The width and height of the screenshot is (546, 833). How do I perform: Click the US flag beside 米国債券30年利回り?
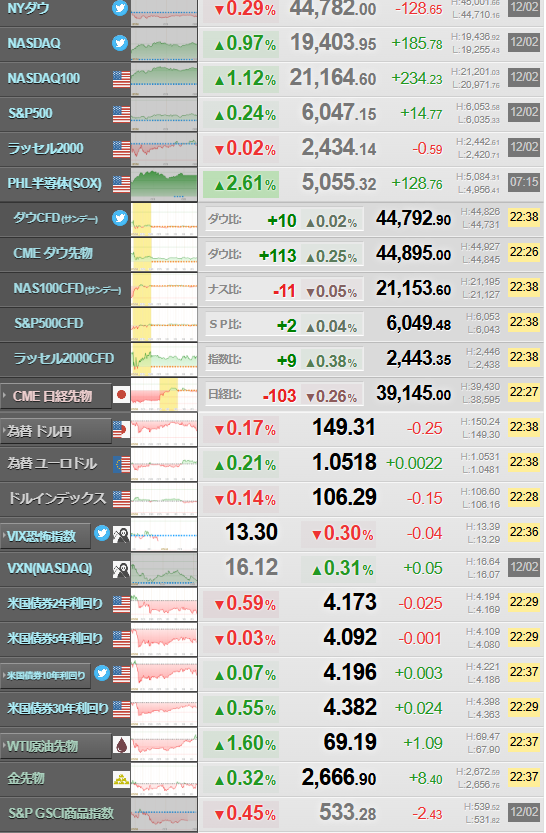[x=121, y=709]
